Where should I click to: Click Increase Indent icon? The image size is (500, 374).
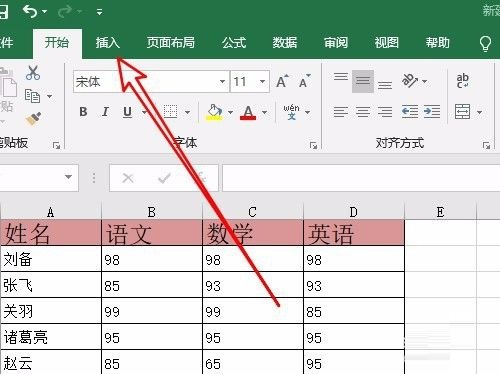[x=432, y=112]
